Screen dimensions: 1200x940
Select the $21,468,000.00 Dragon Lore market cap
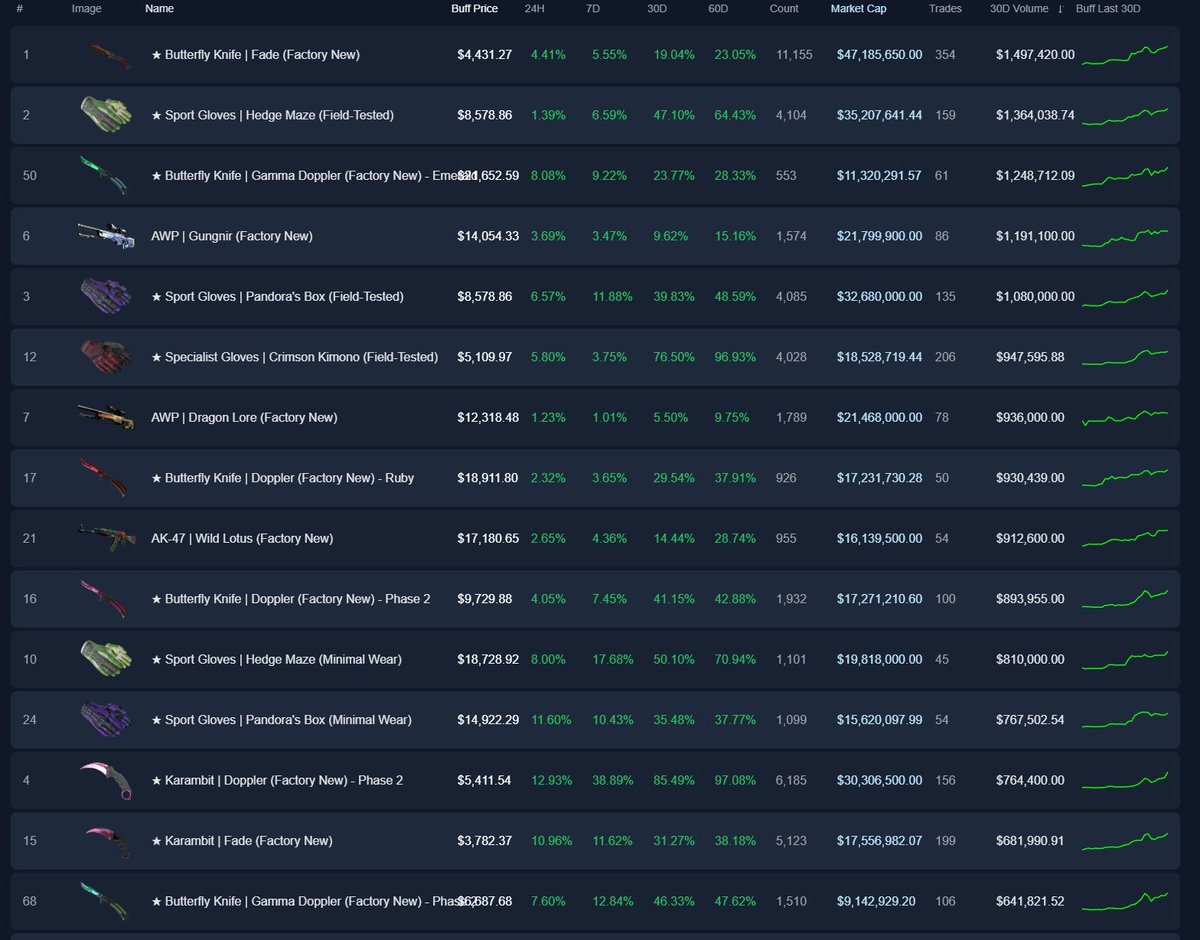coord(880,418)
